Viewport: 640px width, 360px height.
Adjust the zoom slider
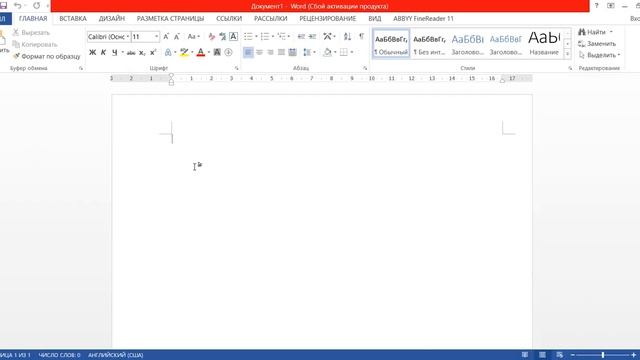pos(603,355)
